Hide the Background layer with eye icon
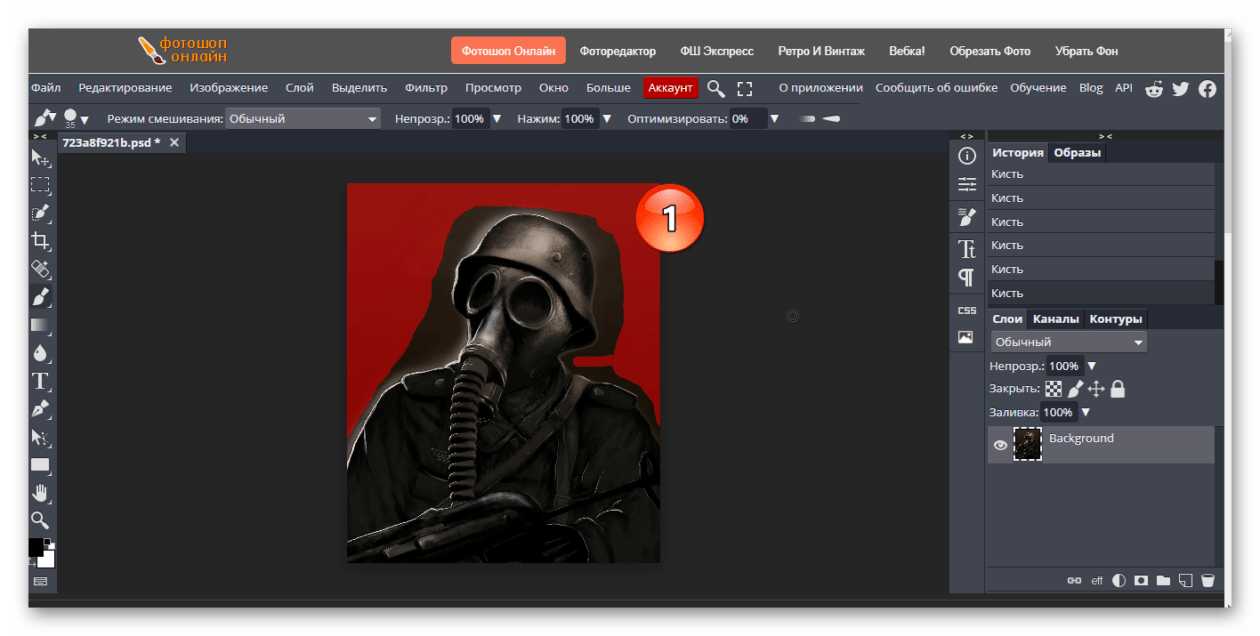Image resolution: width=1260 pixels, height=636 pixels. tap(1000, 445)
